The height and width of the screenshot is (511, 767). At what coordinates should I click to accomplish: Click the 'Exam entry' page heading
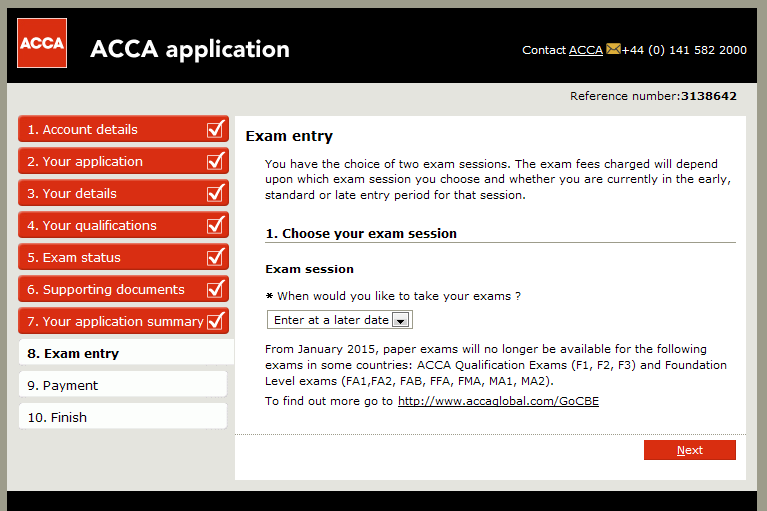point(289,136)
